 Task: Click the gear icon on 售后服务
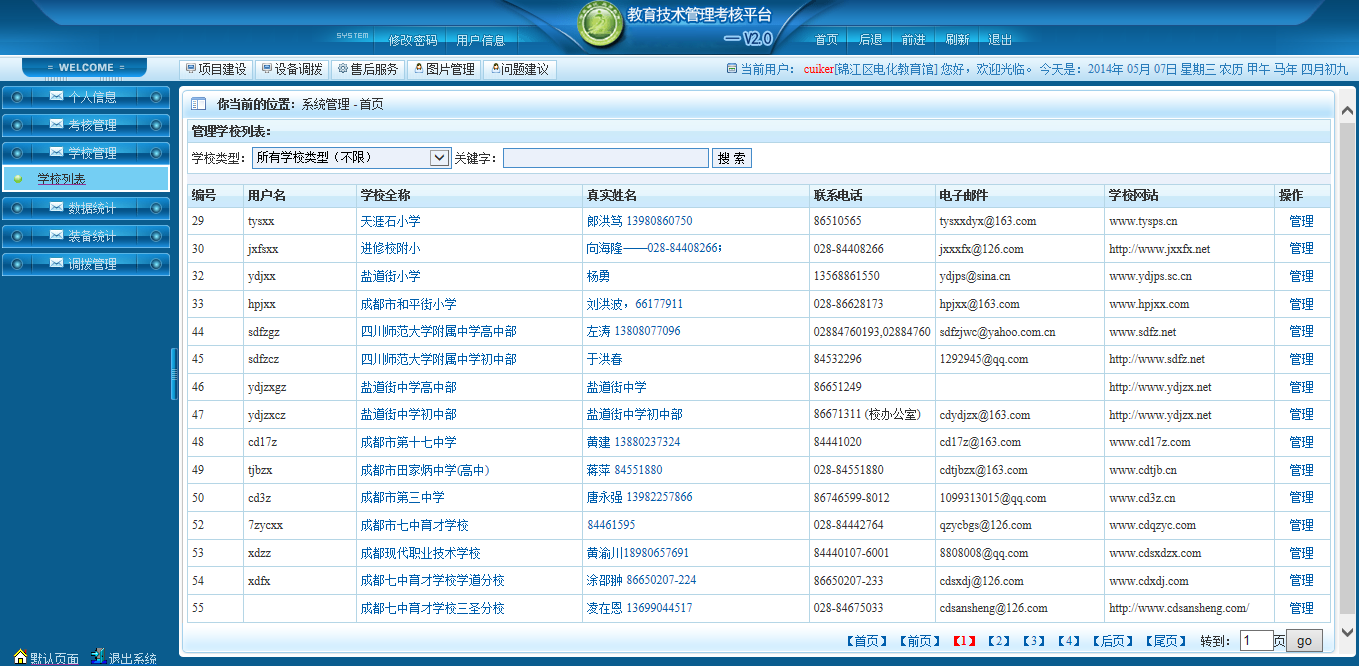click(x=342, y=69)
